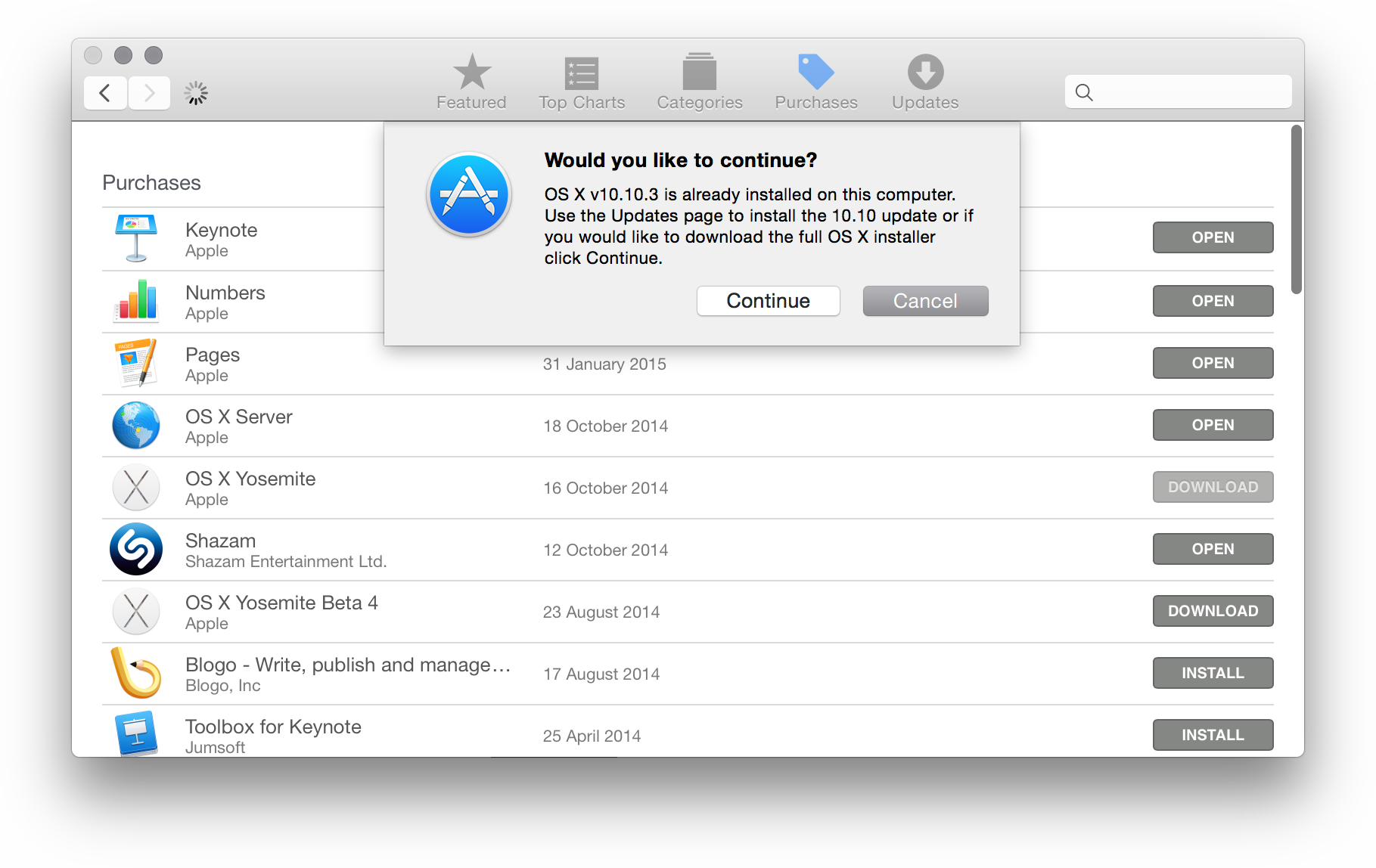Click Continue in the dialog
Image resolution: width=1376 pixels, height=868 pixels.
[768, 301]
